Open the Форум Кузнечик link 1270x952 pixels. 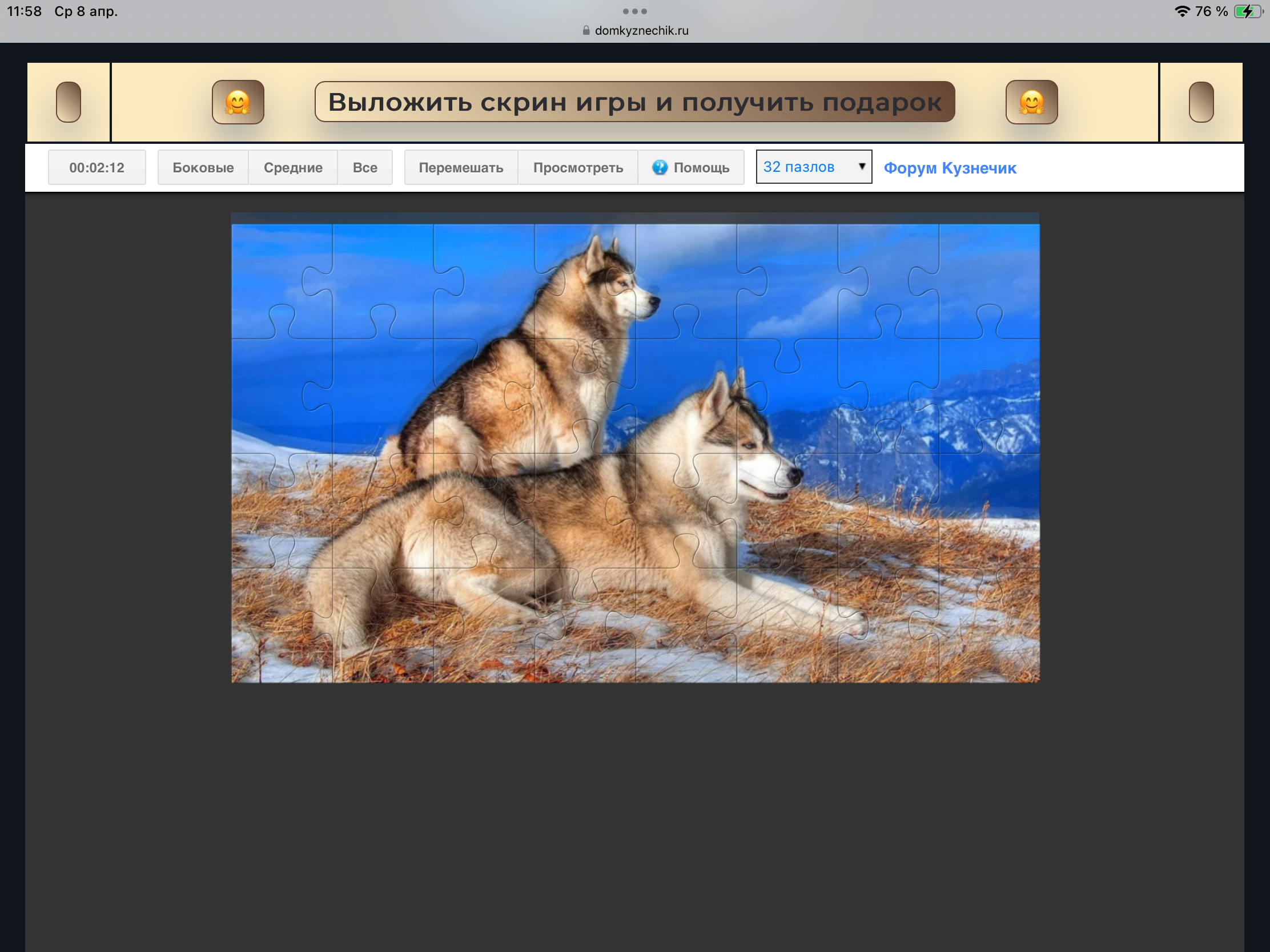pyautogui.click(x=950, y=168)
